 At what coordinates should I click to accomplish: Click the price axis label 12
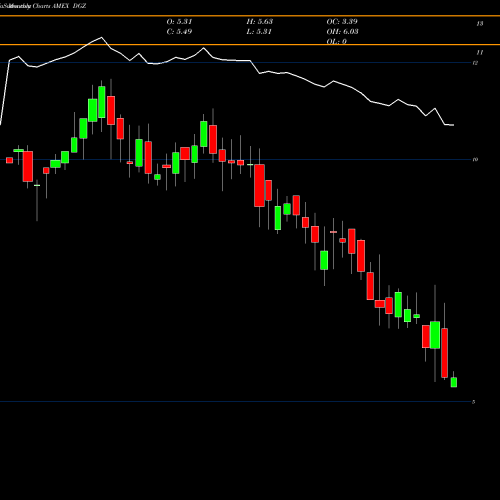[x=475, y=63]
